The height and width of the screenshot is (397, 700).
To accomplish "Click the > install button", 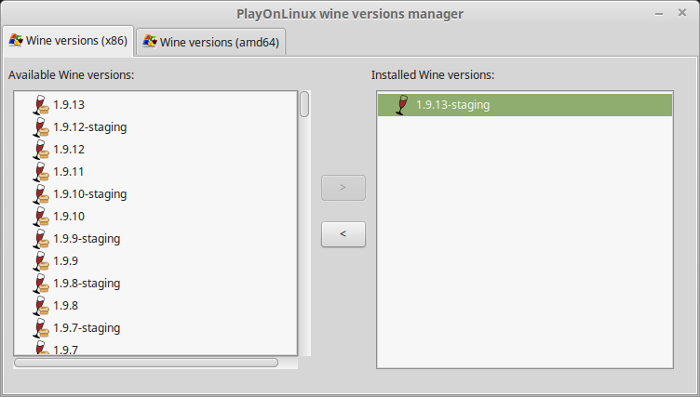I will pos(343,188).
